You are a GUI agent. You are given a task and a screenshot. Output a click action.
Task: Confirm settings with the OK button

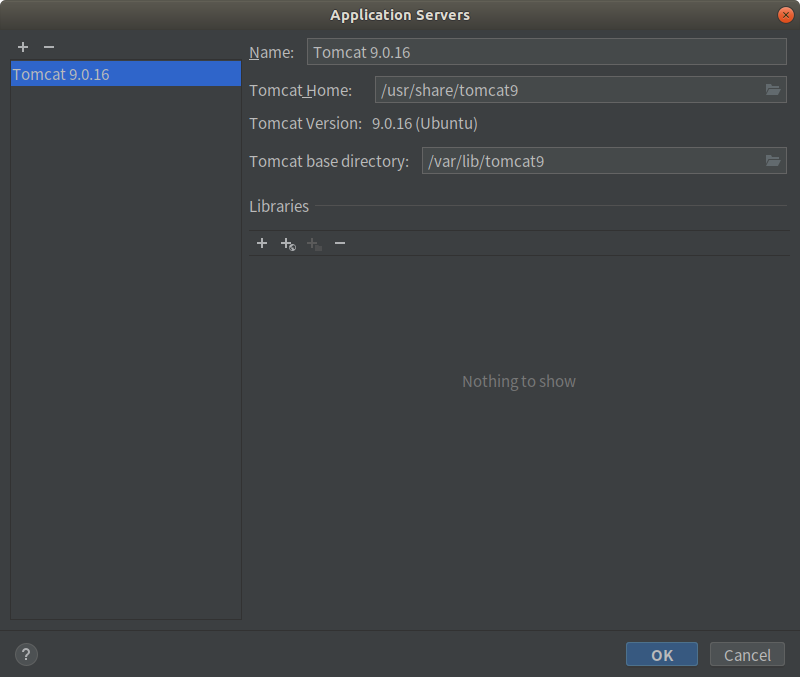[x=661, y=654]
